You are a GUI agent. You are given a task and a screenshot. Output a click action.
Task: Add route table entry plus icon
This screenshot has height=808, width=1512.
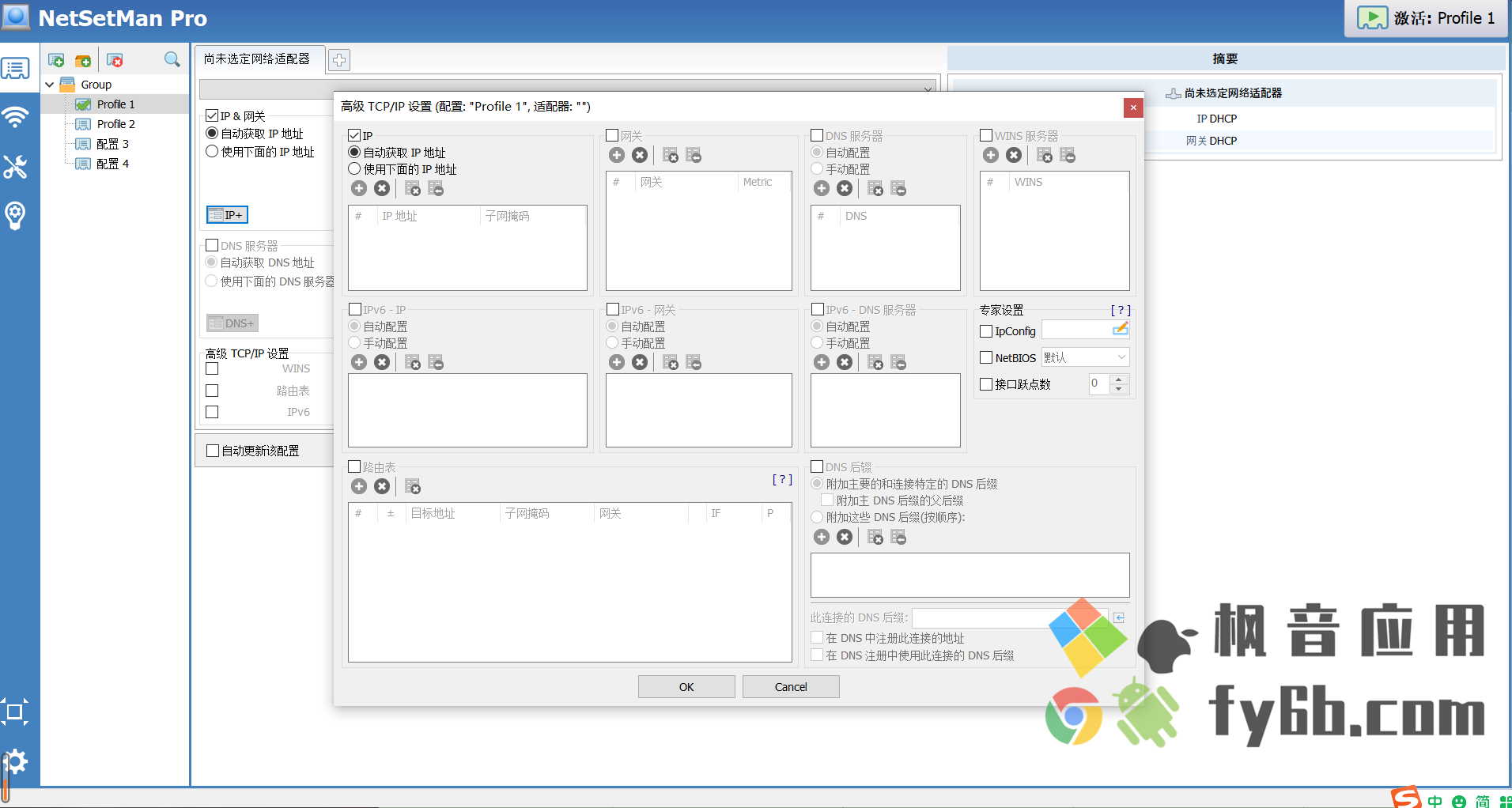[x=359, y=486]
